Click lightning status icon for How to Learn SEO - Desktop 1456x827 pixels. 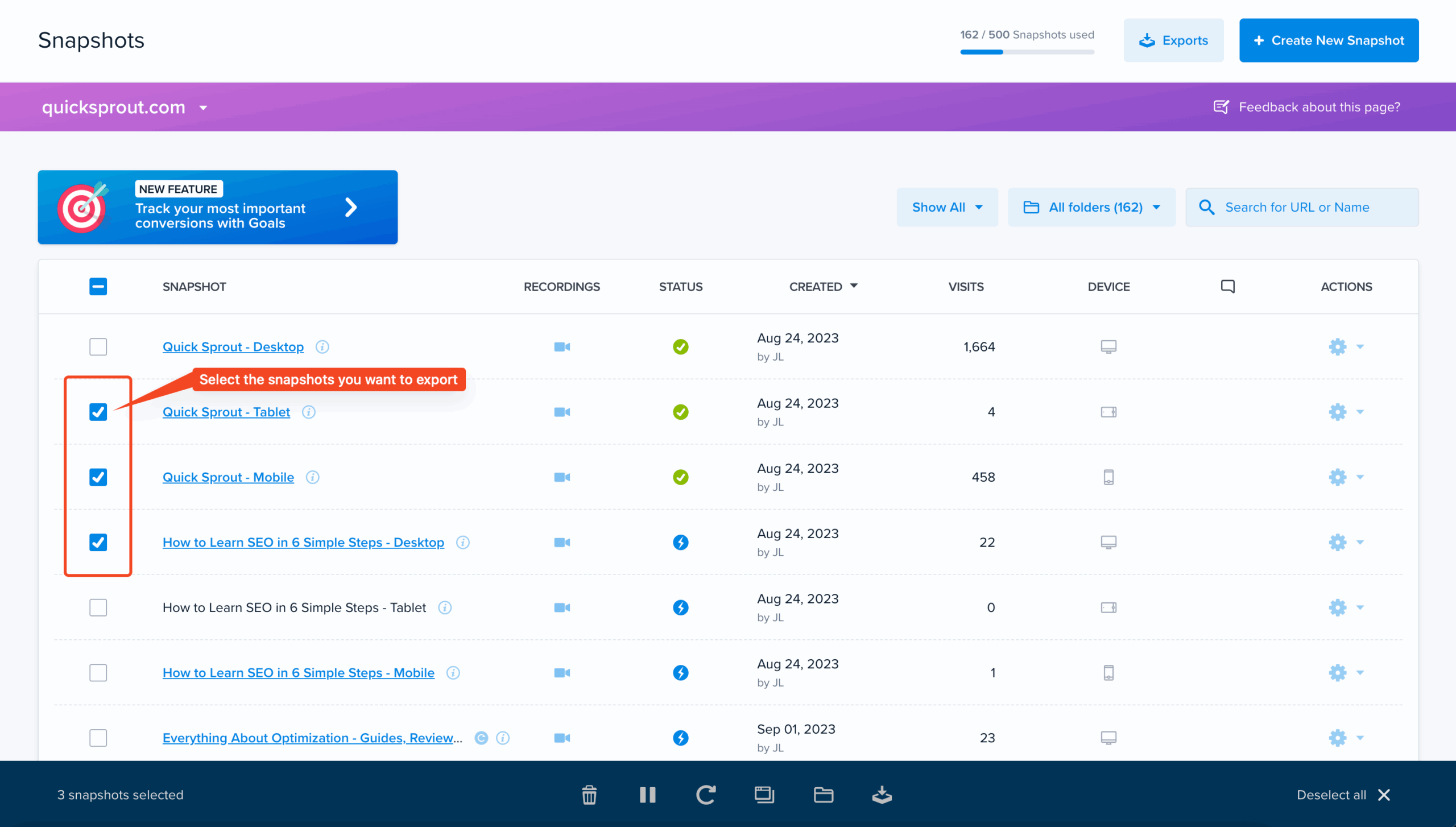point(680,542)
